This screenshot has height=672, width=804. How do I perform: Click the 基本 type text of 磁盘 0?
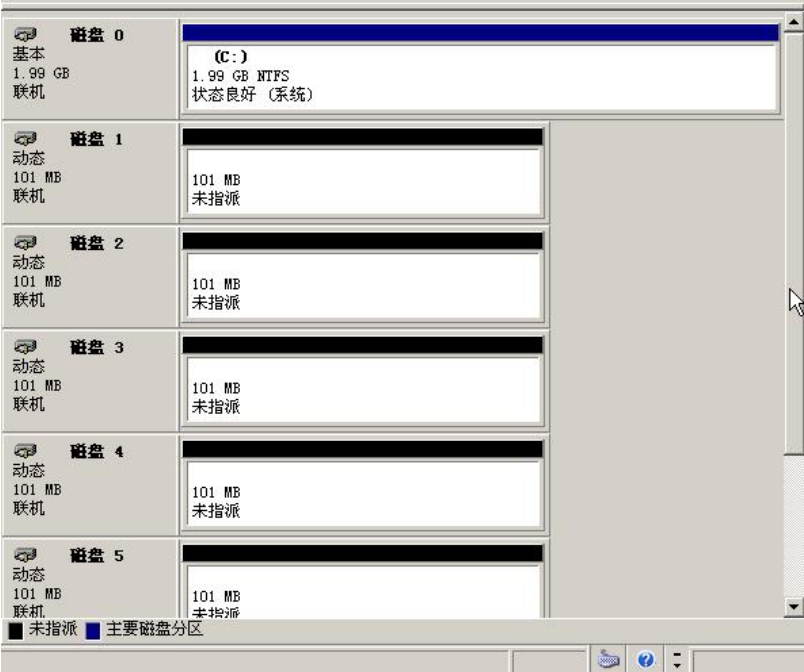[29, 54]
